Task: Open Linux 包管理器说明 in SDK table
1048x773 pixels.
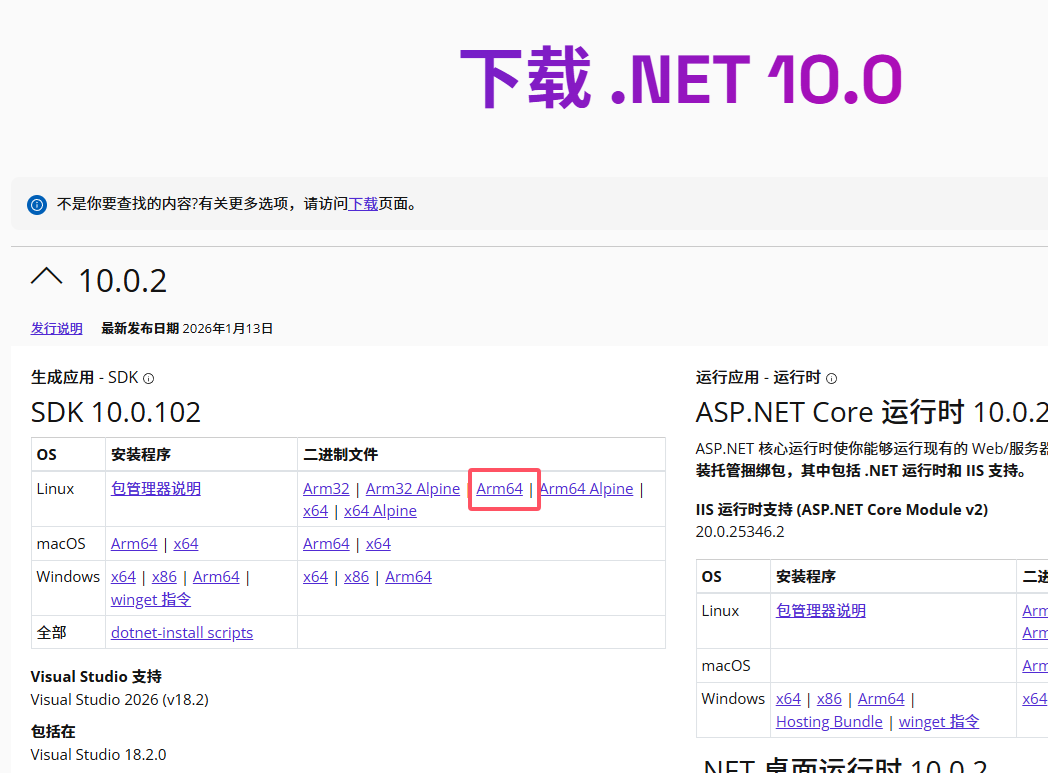Action: point(156,488)
